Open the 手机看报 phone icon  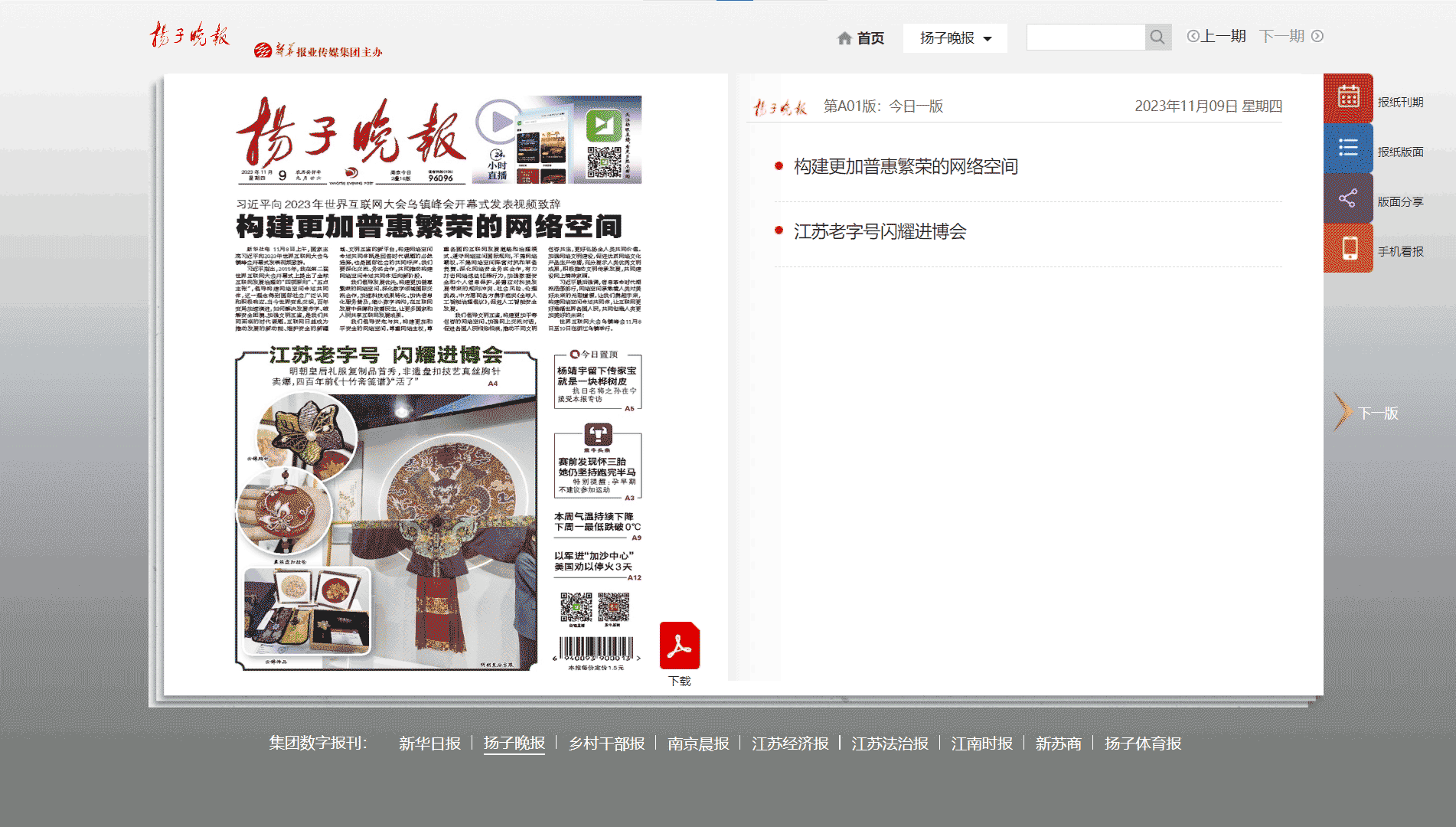pos(1348,248)
